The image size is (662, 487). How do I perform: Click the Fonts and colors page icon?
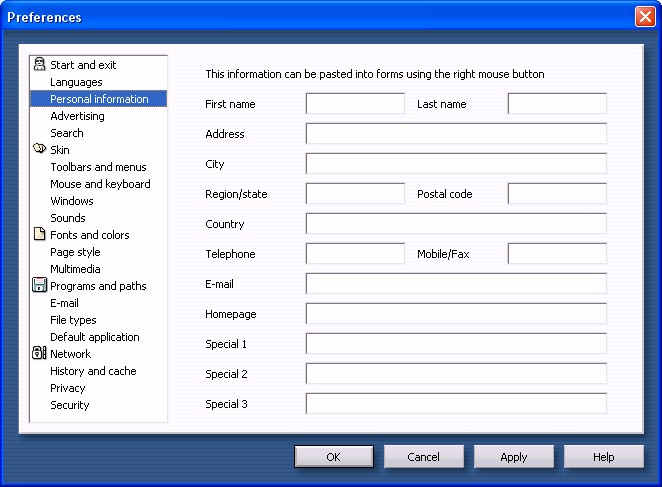click(39, 234)
